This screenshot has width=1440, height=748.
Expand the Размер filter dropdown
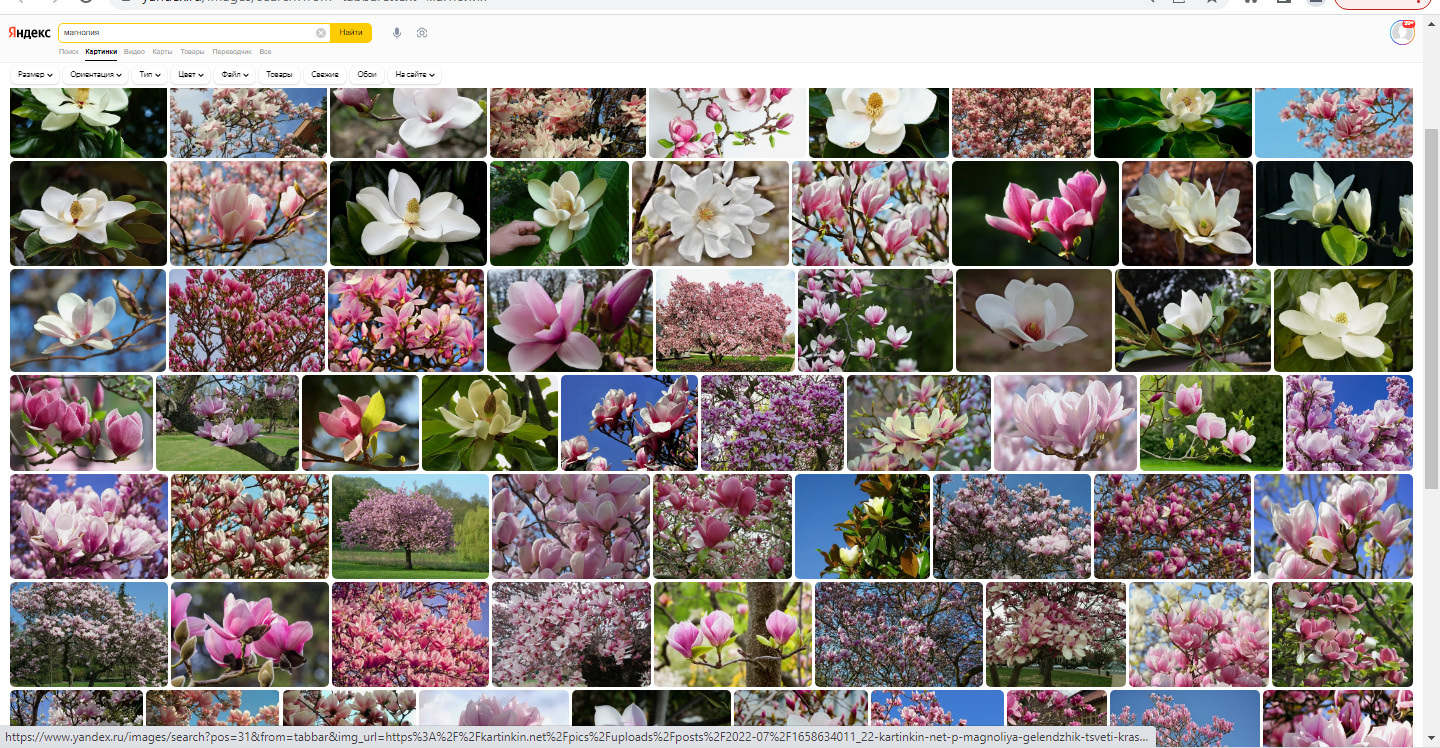coord(35,75)
